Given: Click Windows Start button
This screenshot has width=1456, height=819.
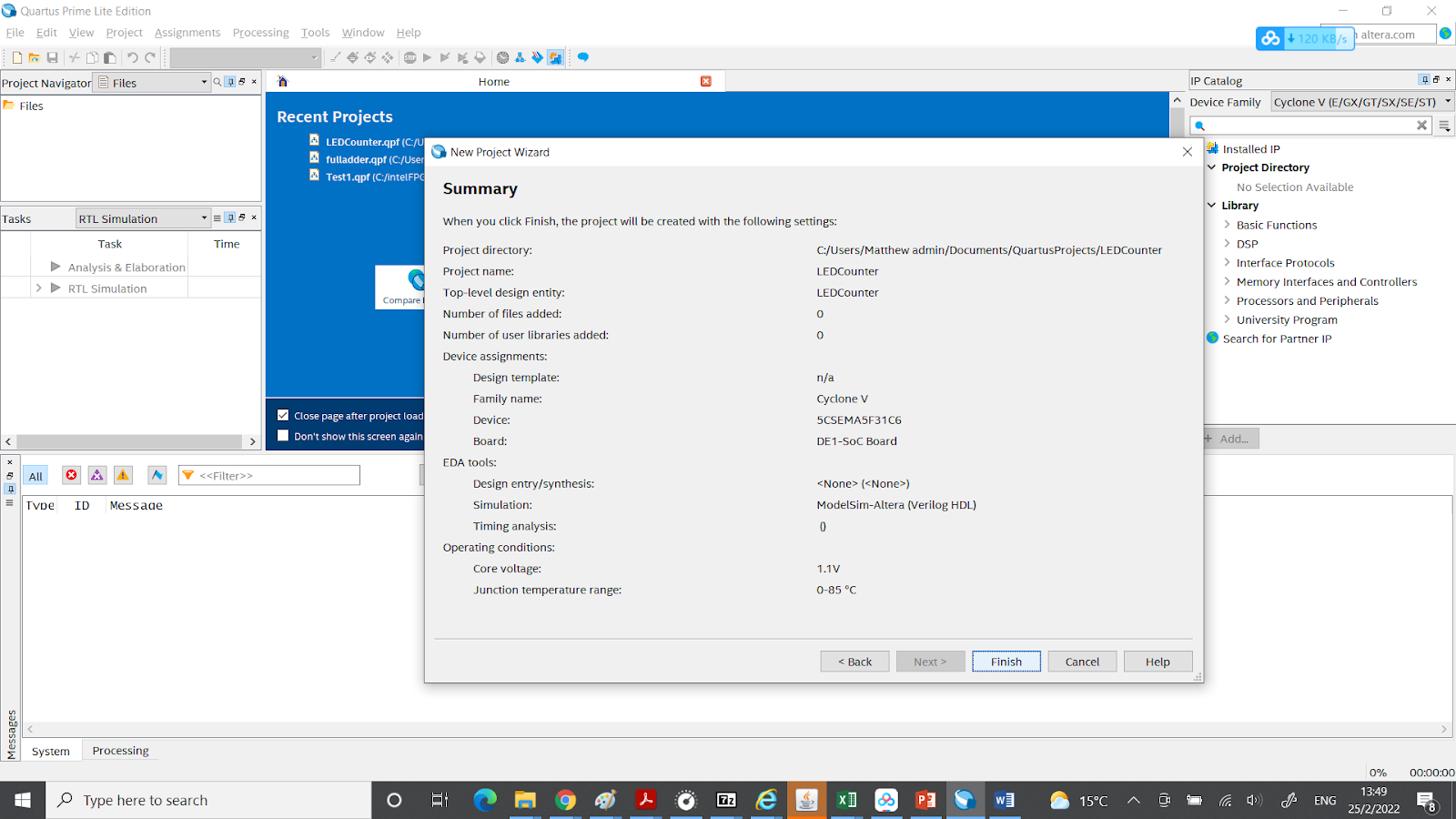Looking at the screenshot, I should pos(23,800).
